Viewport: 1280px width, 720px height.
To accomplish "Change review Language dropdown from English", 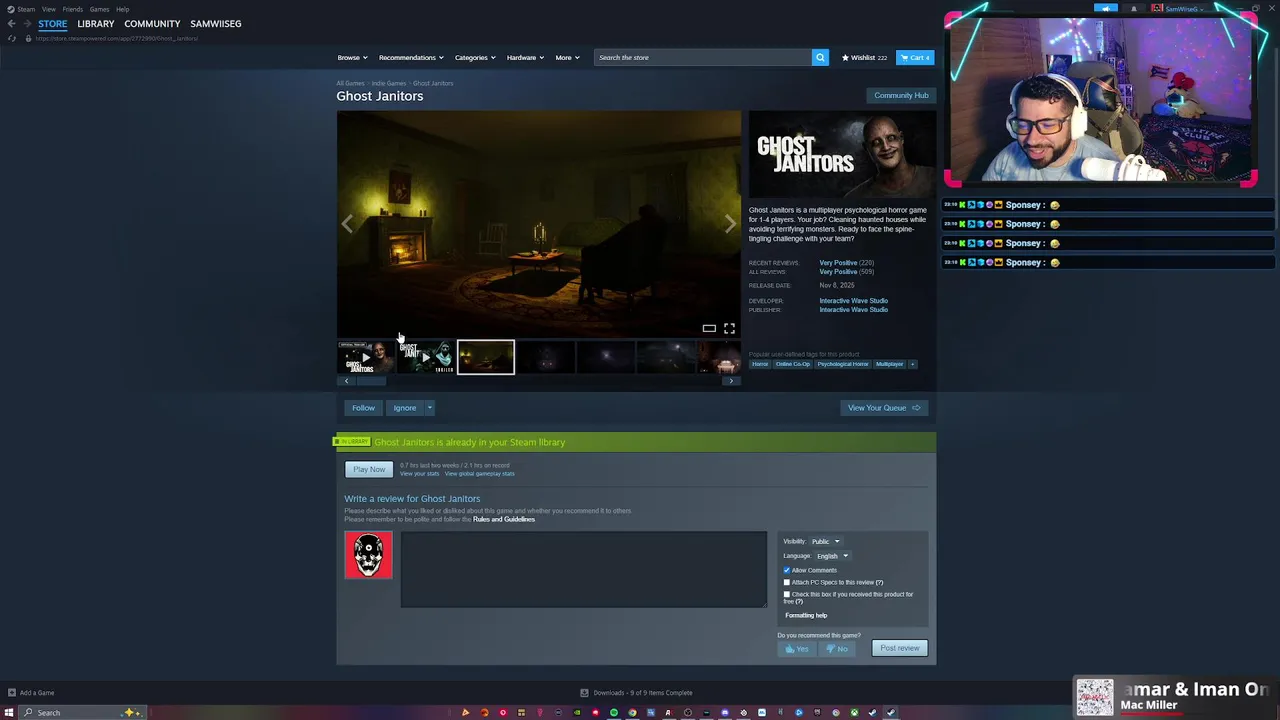I will pos(832,556).
